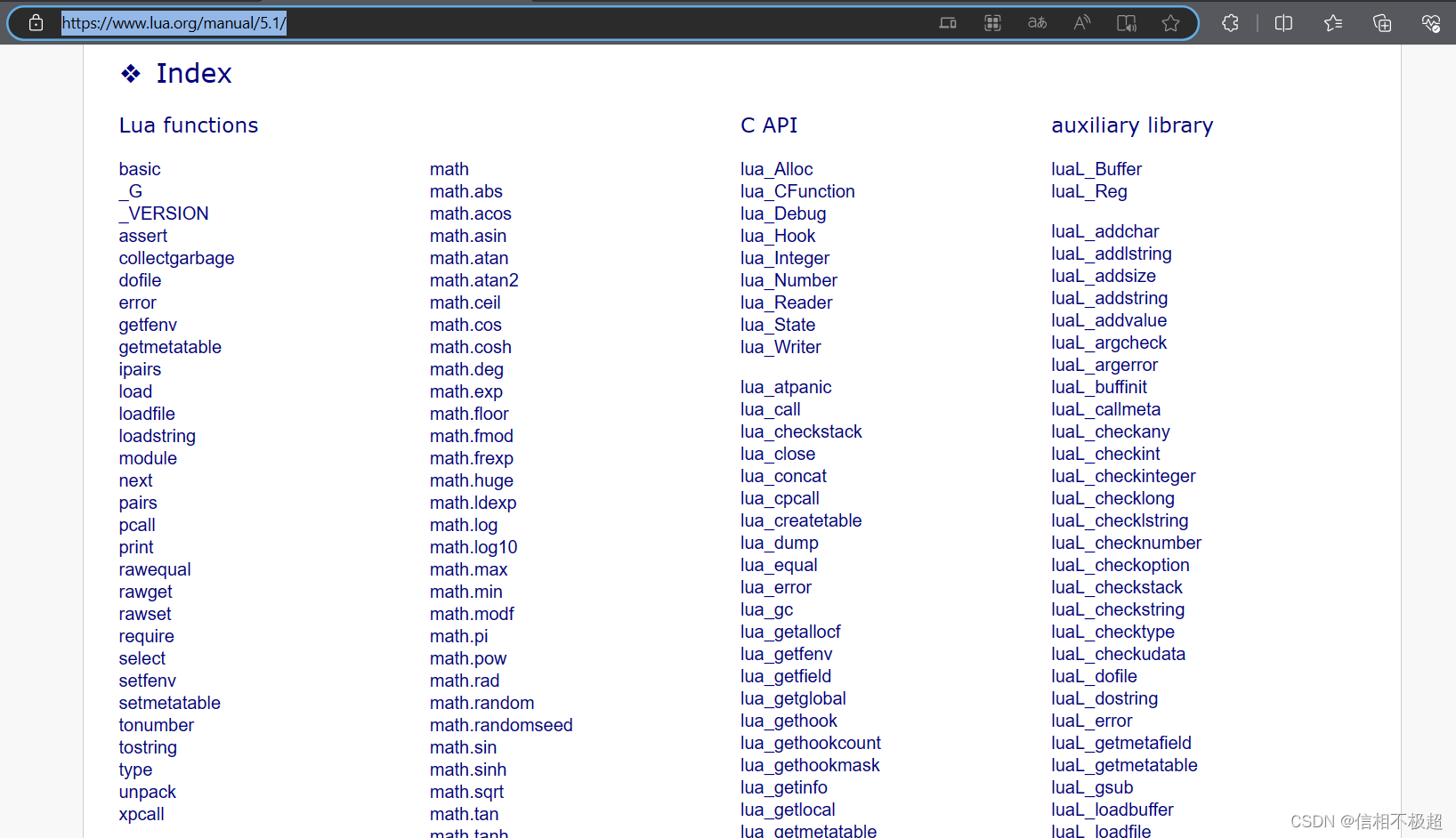The height and width of the screenshot is (838, 1456).
Task: Open the luaL_checkstring documentation
Action: (1118, 609)
